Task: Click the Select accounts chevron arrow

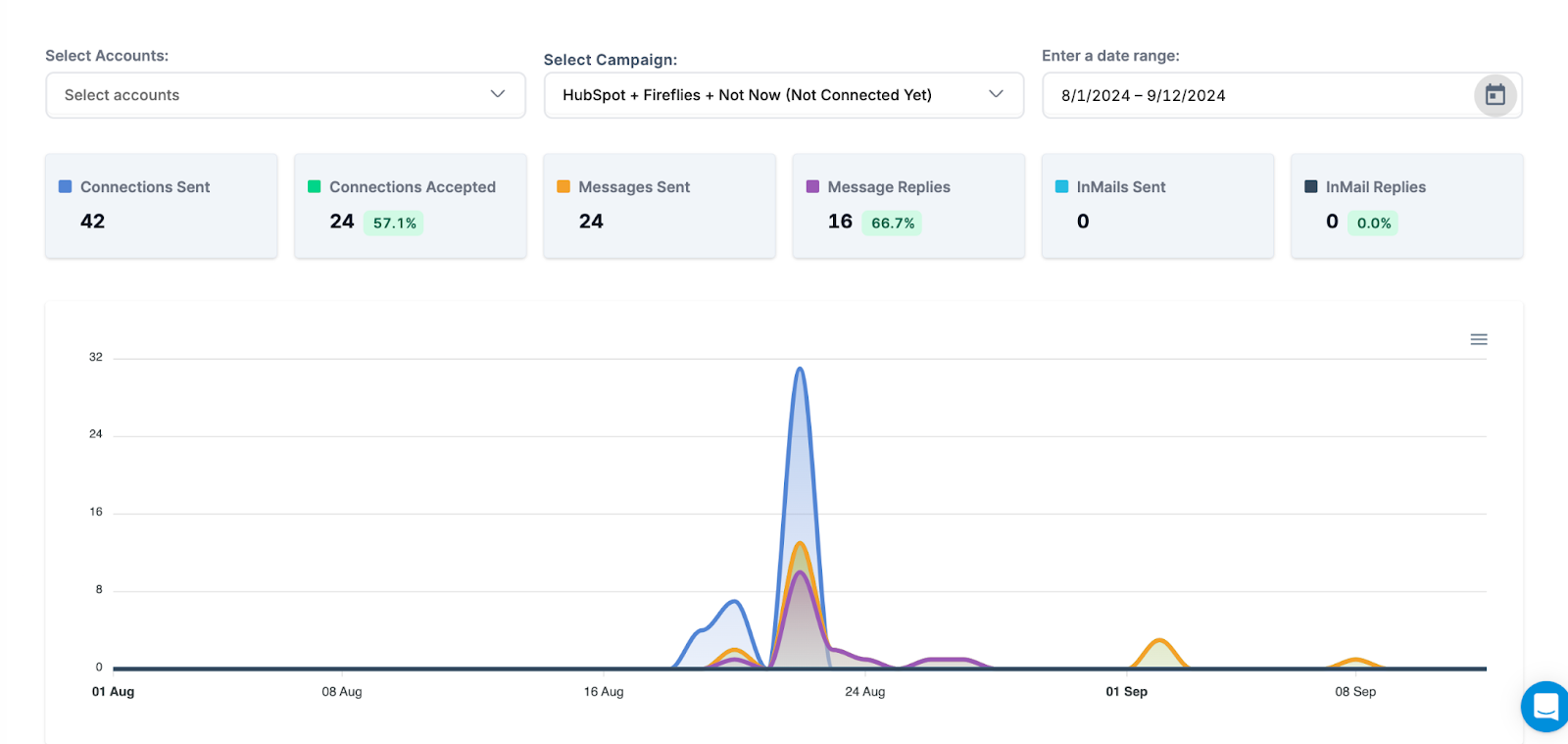Action: pyautogui.click(x=498, y=94)
